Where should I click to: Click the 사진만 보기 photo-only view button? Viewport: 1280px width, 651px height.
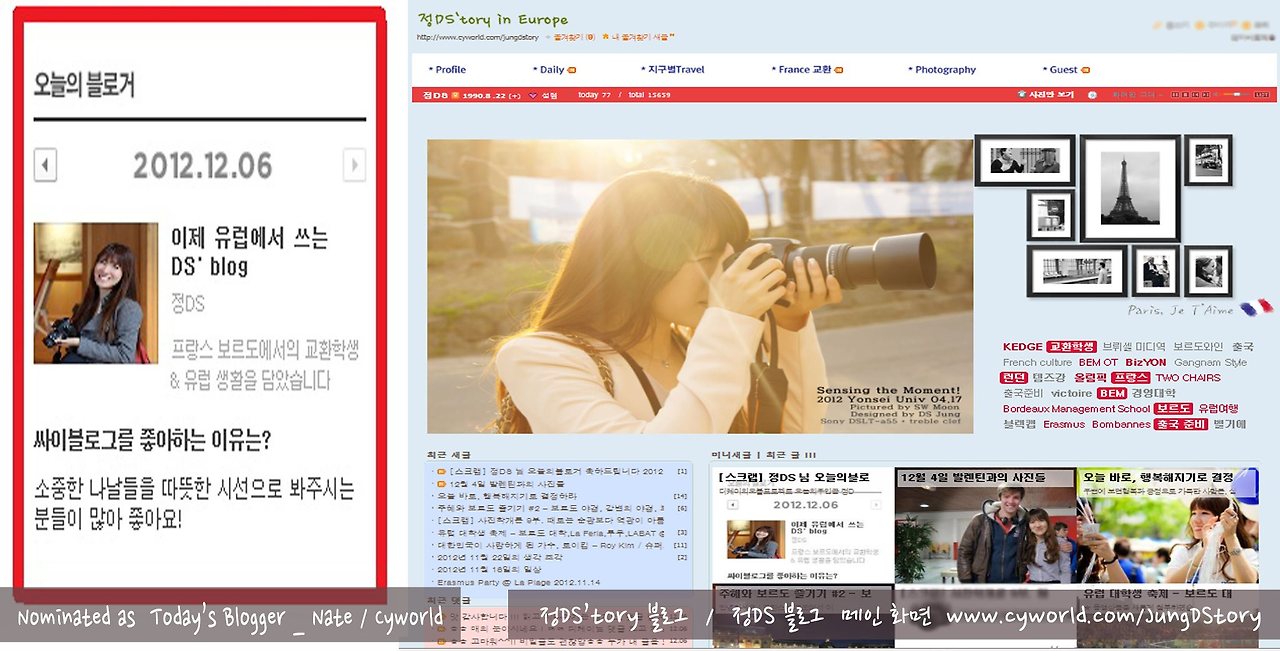tap(1045, 95)
